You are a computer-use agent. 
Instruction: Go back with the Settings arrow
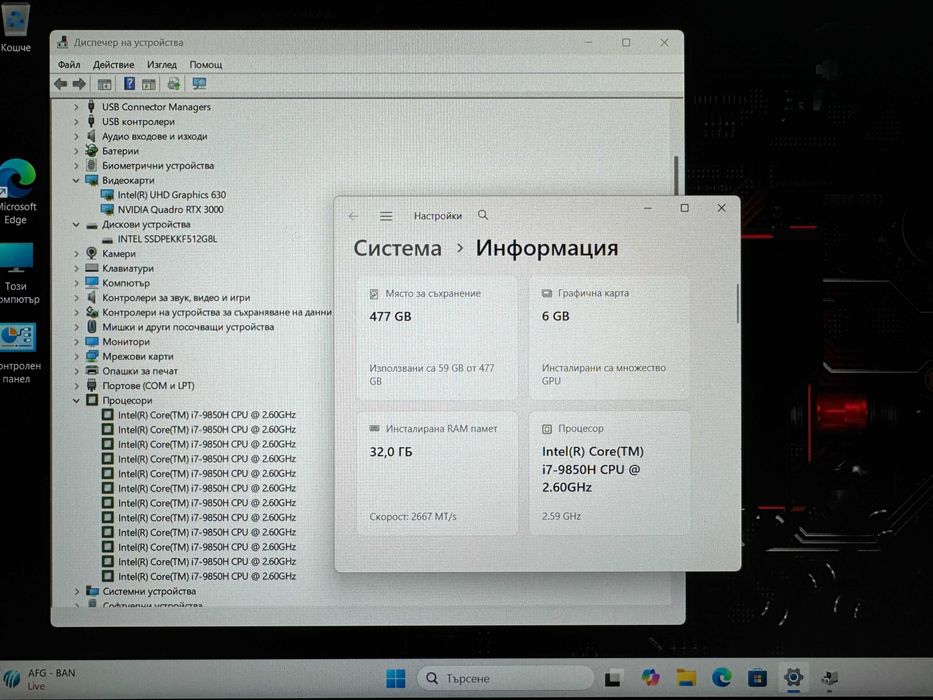pos(353,216)
